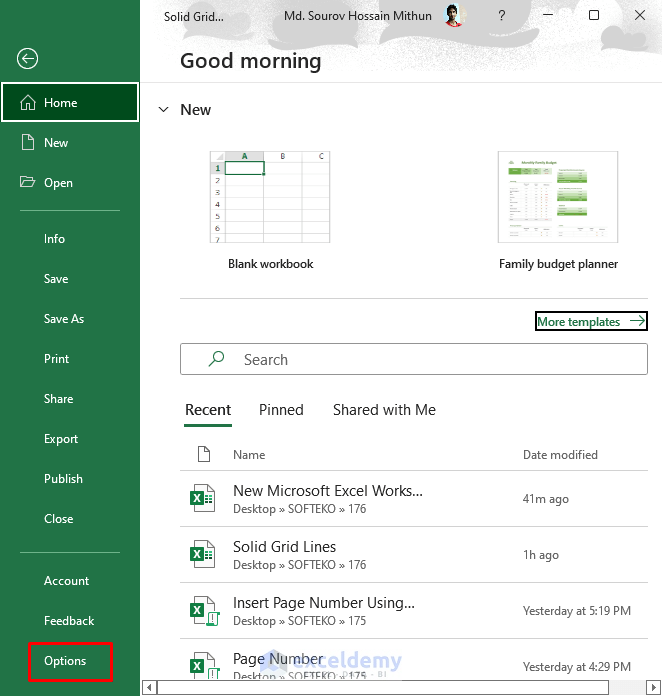Click the Excel icon beside Page Number file

coord(204,665)
